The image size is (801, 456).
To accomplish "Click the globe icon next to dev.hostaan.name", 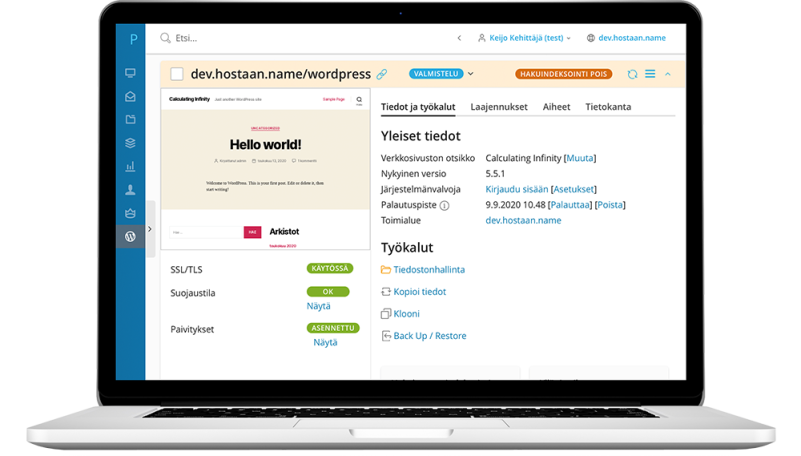I will click(591, 38).
